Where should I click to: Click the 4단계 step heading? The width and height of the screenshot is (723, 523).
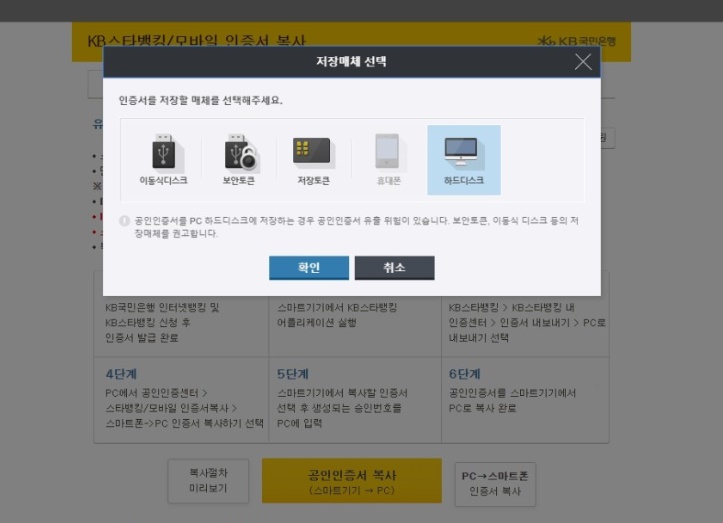coord(121,374)
